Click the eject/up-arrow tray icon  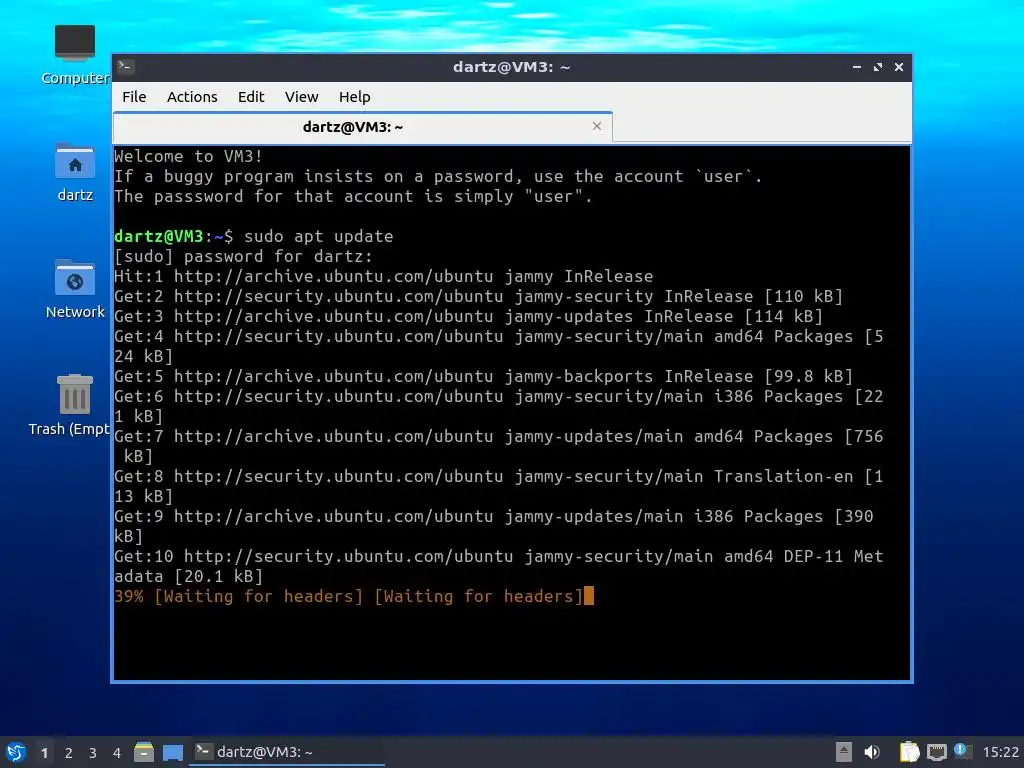(843, 752)
